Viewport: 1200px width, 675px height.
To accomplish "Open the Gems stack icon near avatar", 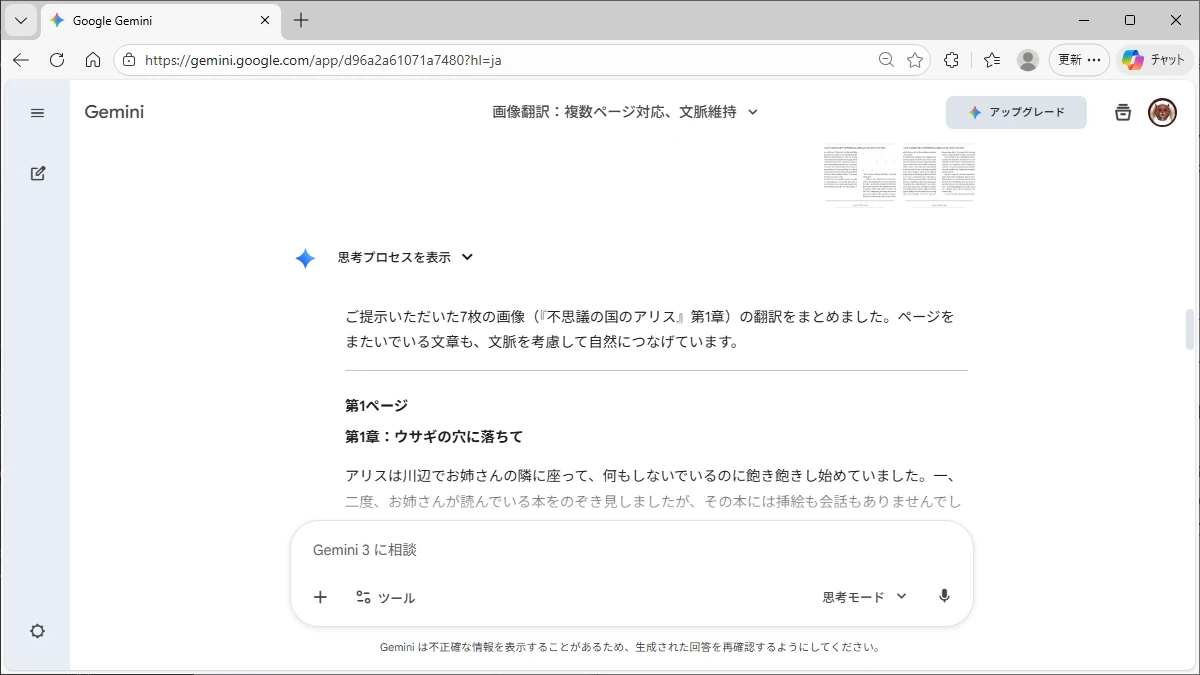I will pyautogui.click(x=1123, y=113).
